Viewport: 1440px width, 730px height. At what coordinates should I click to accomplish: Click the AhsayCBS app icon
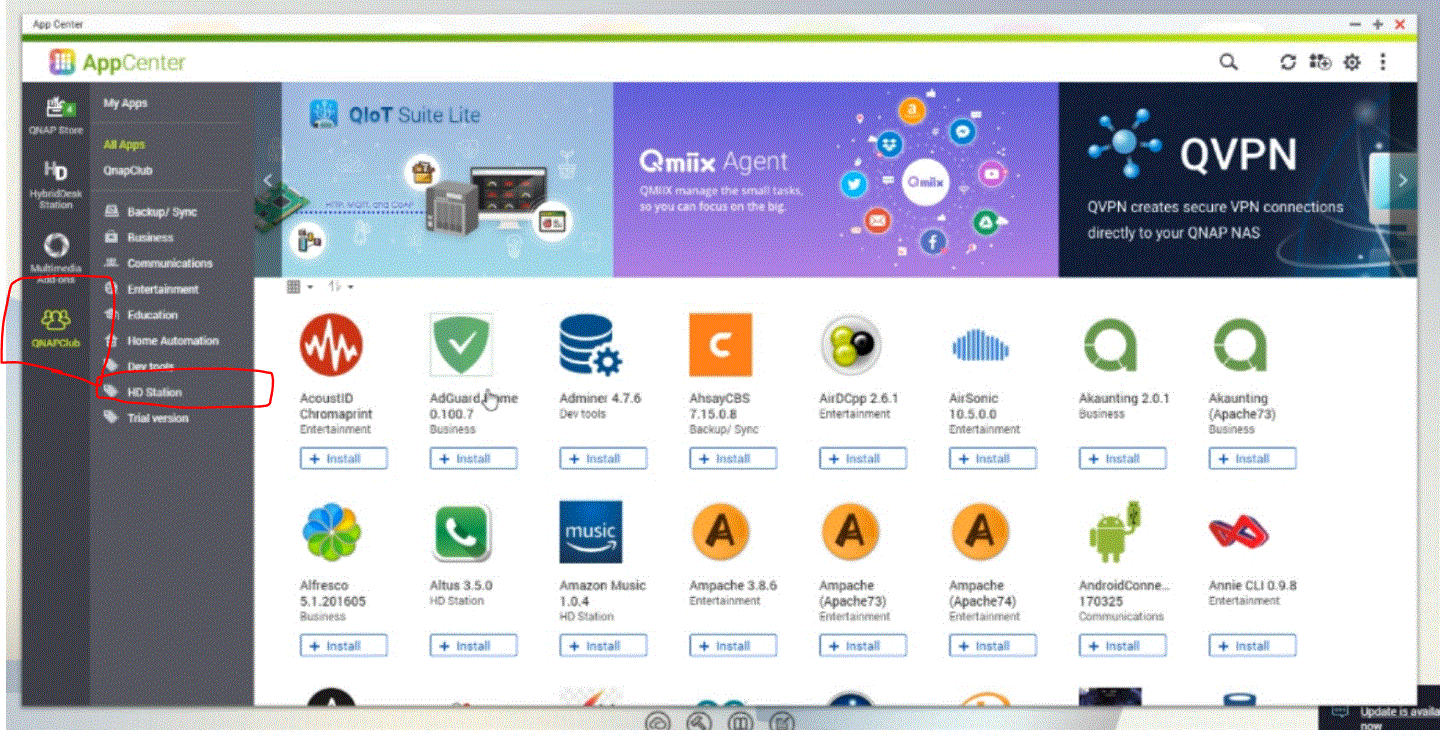click(720, 345)
